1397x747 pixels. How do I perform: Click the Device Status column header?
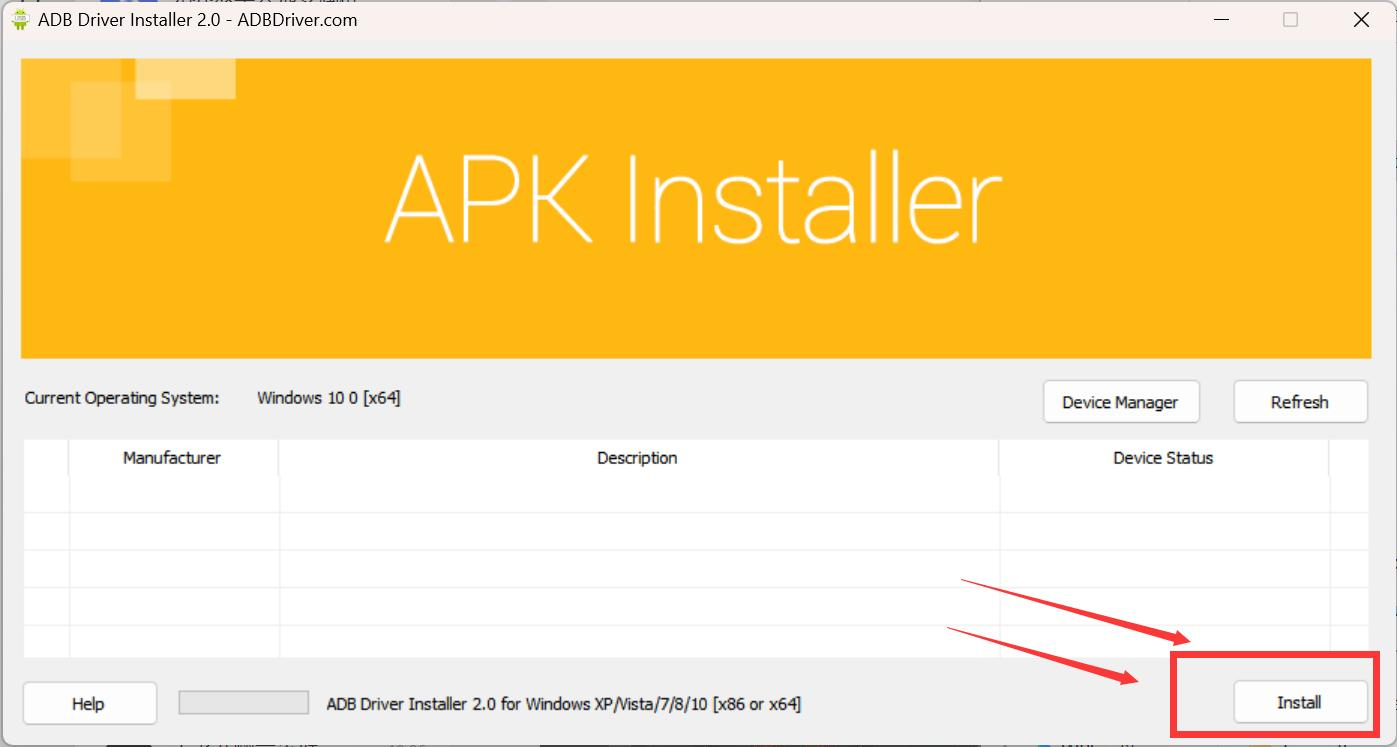pyautogui.click(x=1162, y=458)
